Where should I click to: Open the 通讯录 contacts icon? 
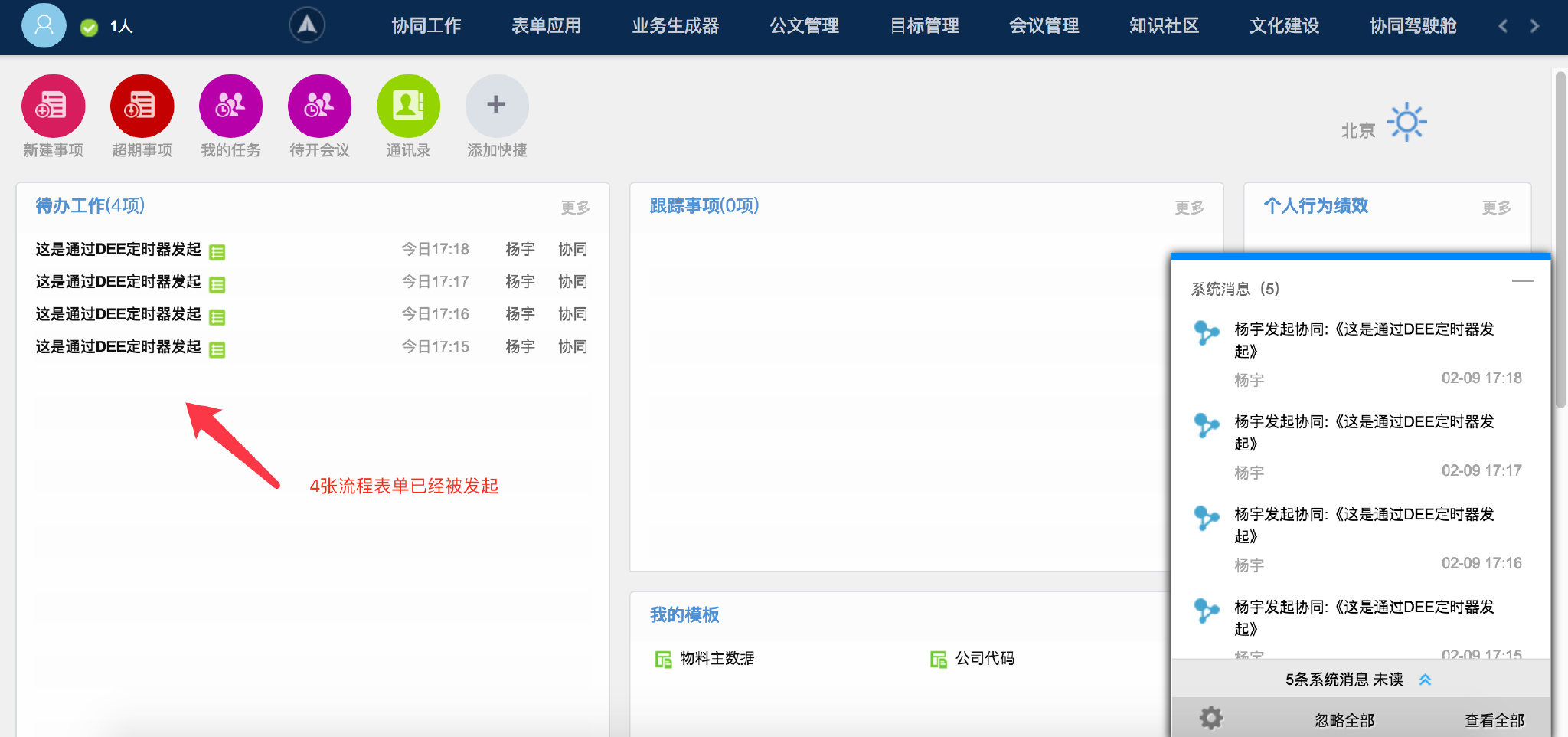click(408, 106)
